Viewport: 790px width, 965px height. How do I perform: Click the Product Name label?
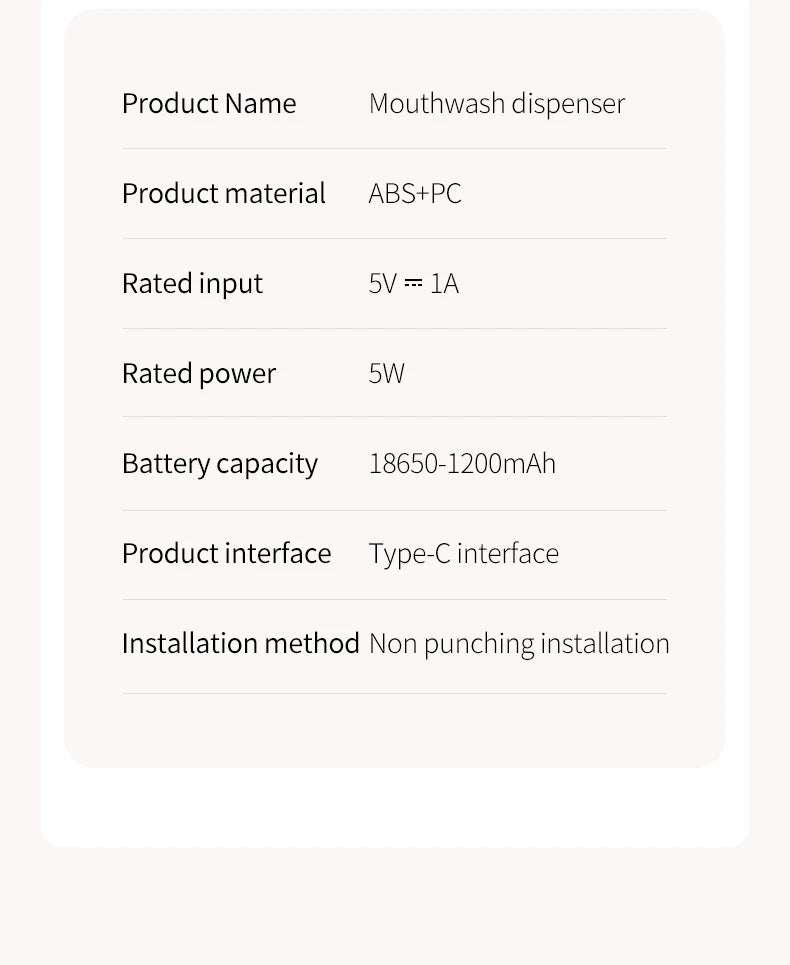pyautogui.click(x=209, y=103)
